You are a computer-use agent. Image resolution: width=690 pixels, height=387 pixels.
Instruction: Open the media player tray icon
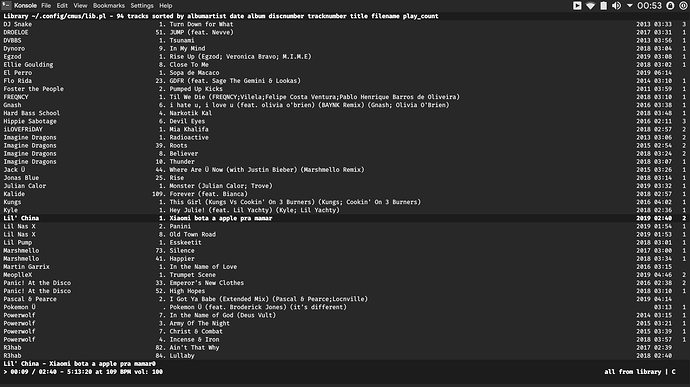[x=577, y=5]
